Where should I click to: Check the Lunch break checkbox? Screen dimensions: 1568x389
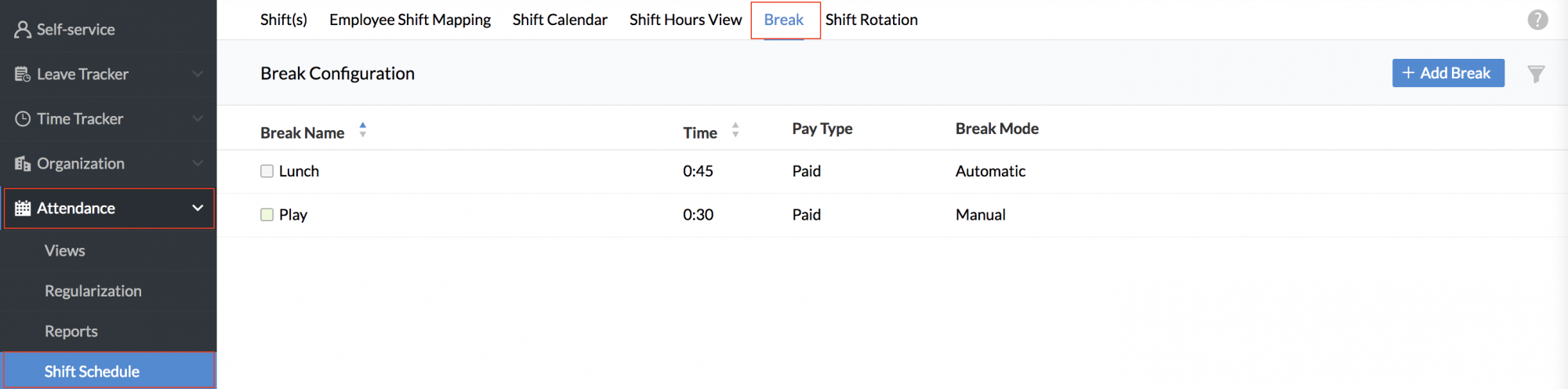click(x=267, y=171)
